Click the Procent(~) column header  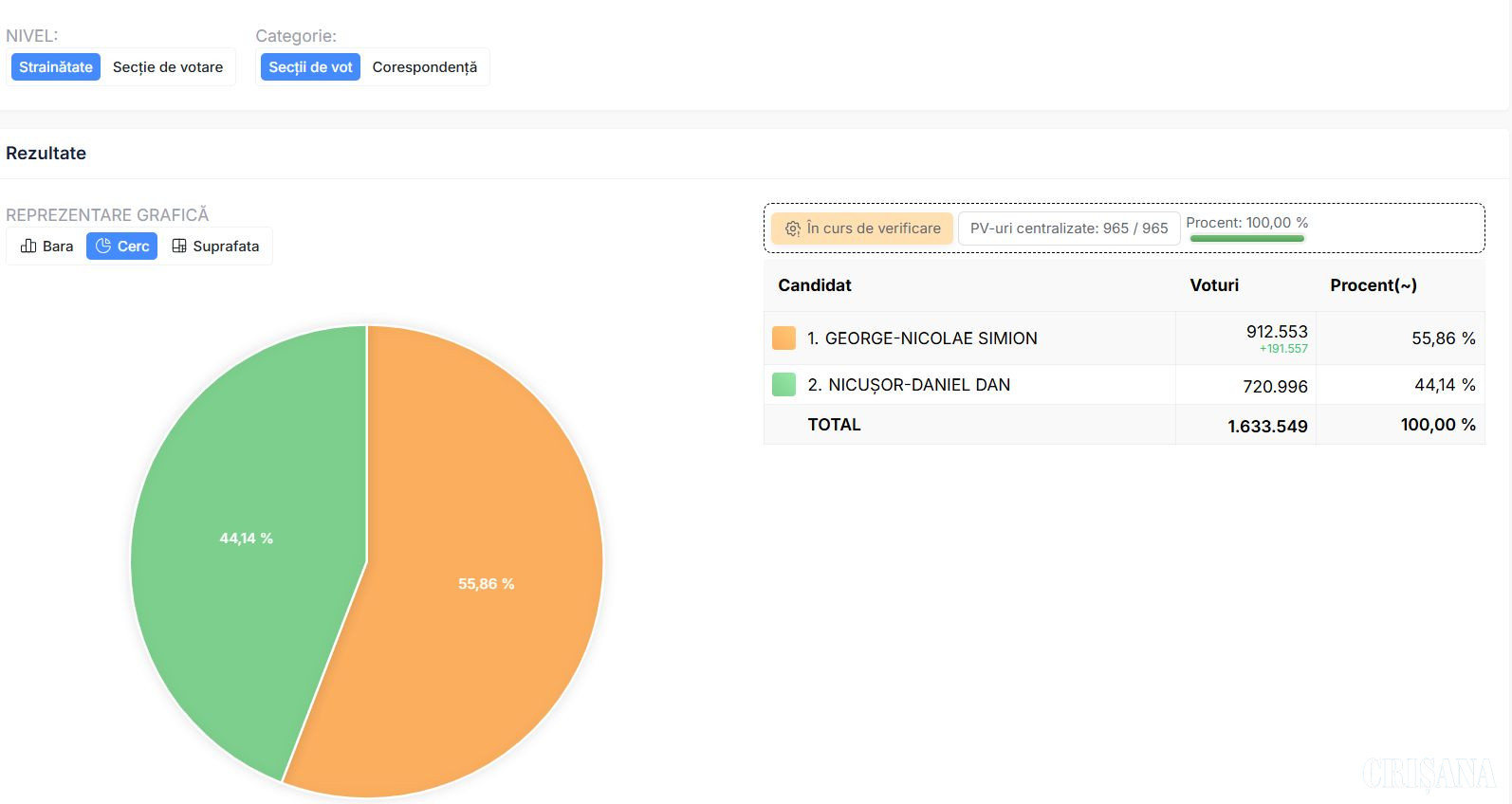click(1373, 285)
